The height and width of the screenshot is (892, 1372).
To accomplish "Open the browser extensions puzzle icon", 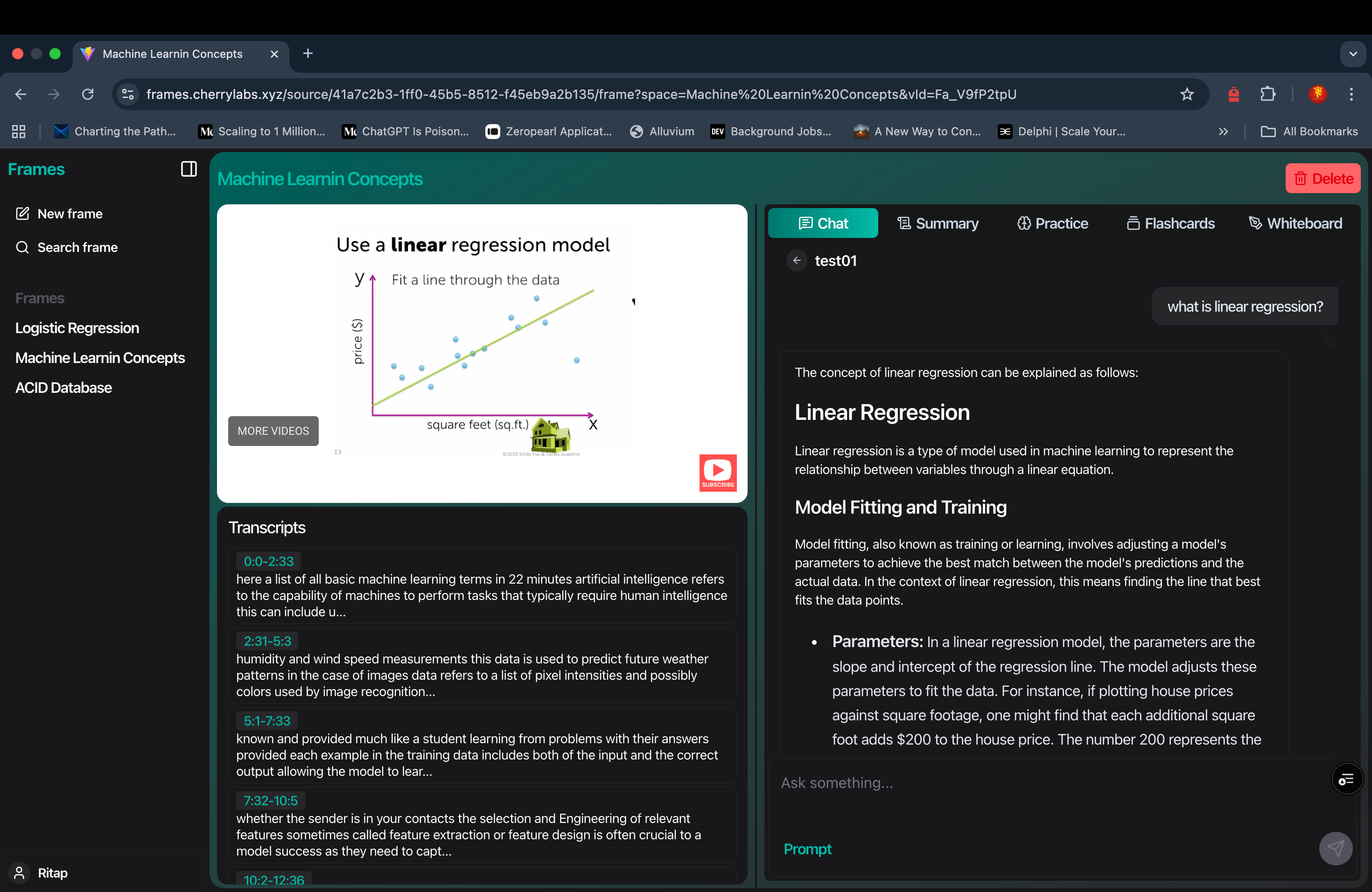I will 1267,94.
